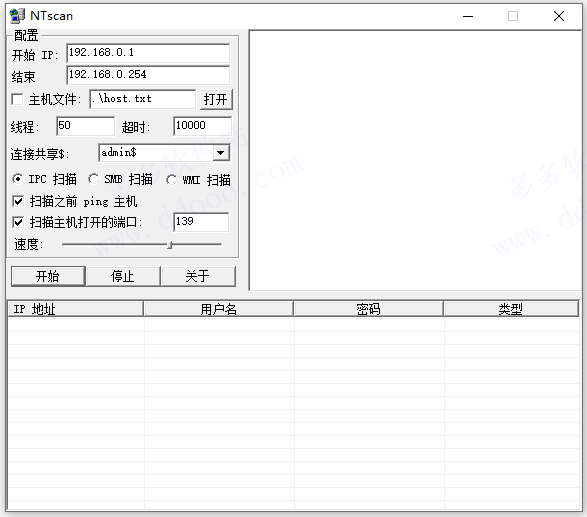This screenshot has width=587, height=517.
Task: Click the admin$ text in the share combo box
Action: pyautogui.click(x=119, y=152)
